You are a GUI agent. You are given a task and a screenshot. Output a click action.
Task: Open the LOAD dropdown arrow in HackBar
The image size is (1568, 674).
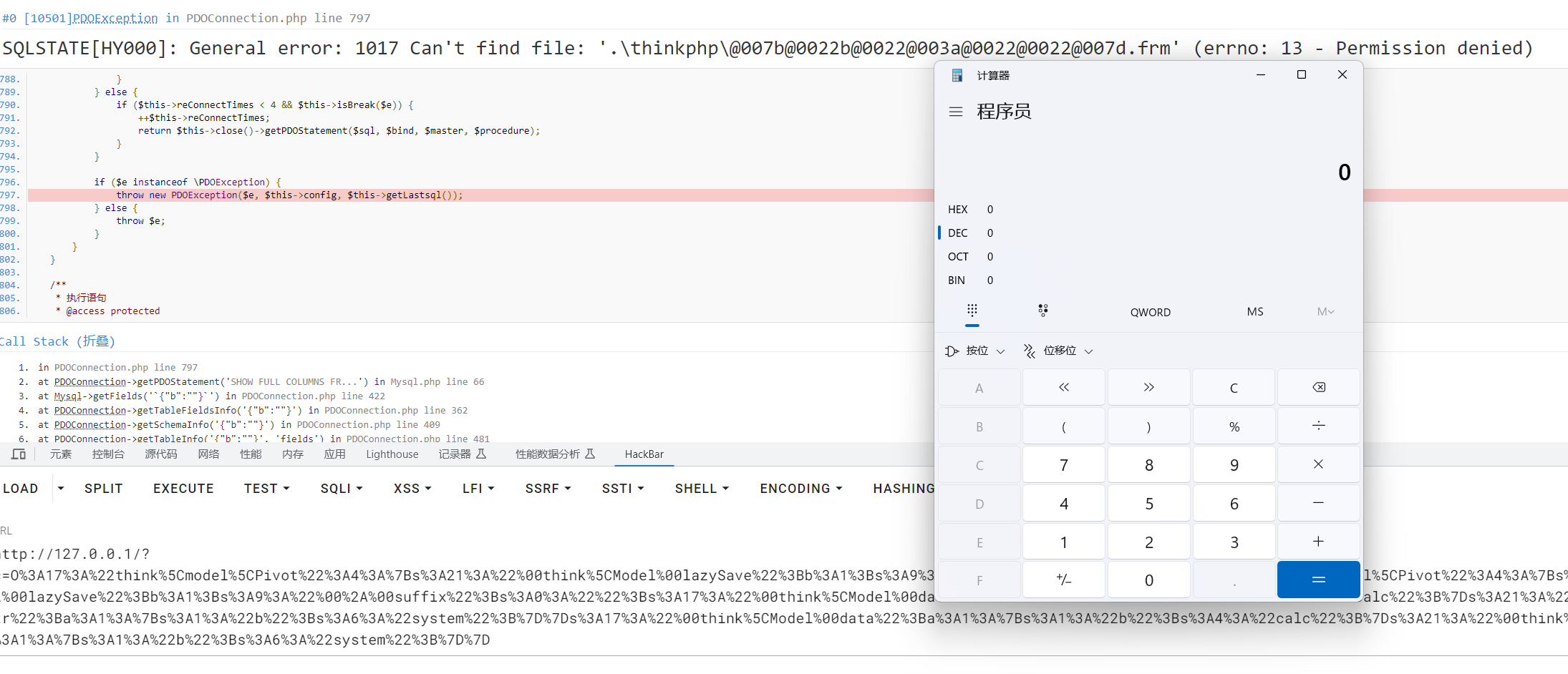61,488
